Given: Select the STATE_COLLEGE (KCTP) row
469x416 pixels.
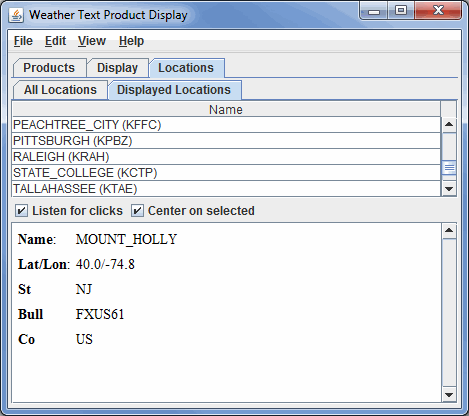Looking at the screenshot, I should 226,173.
